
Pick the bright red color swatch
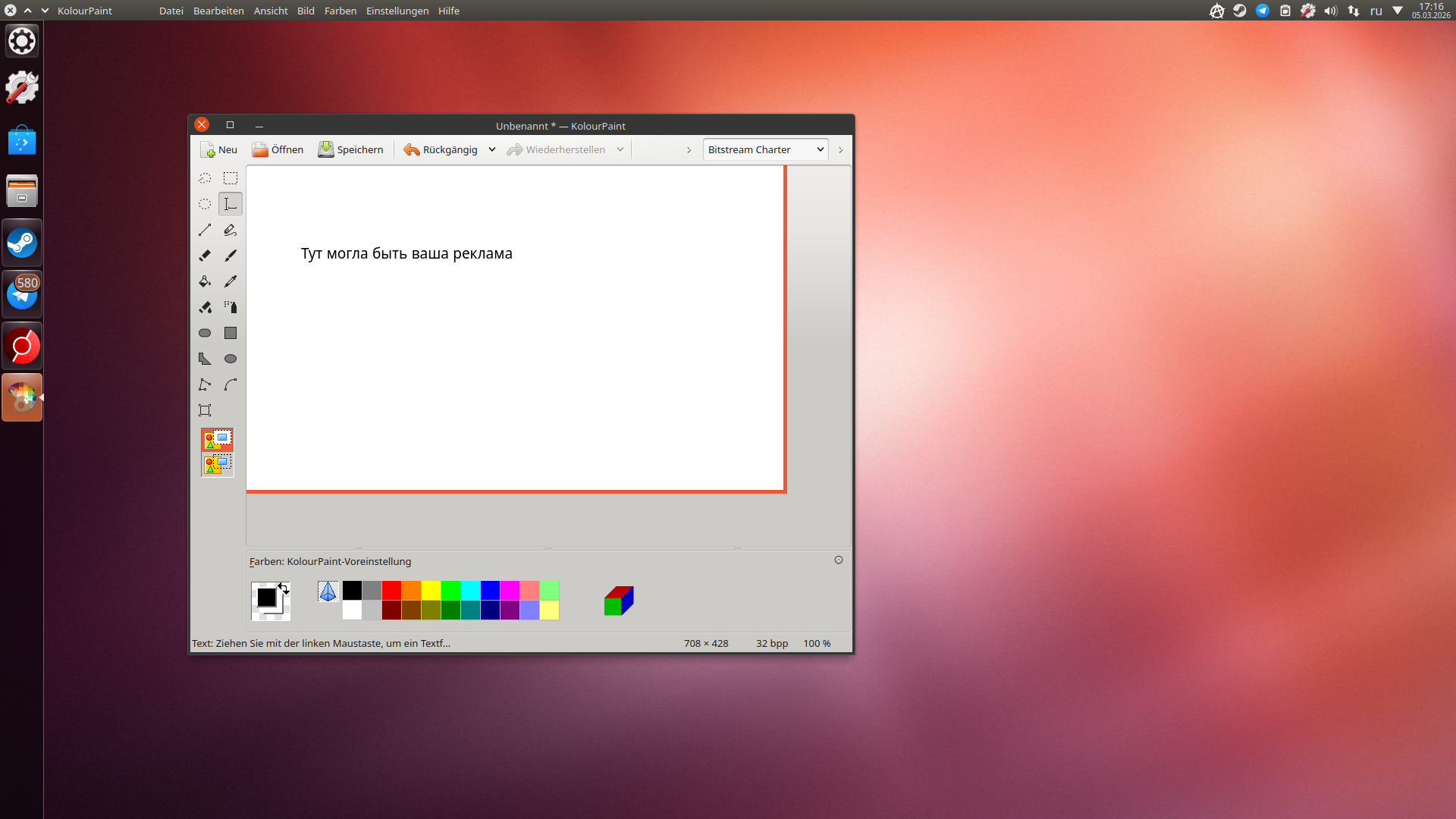tap(391, 590)
